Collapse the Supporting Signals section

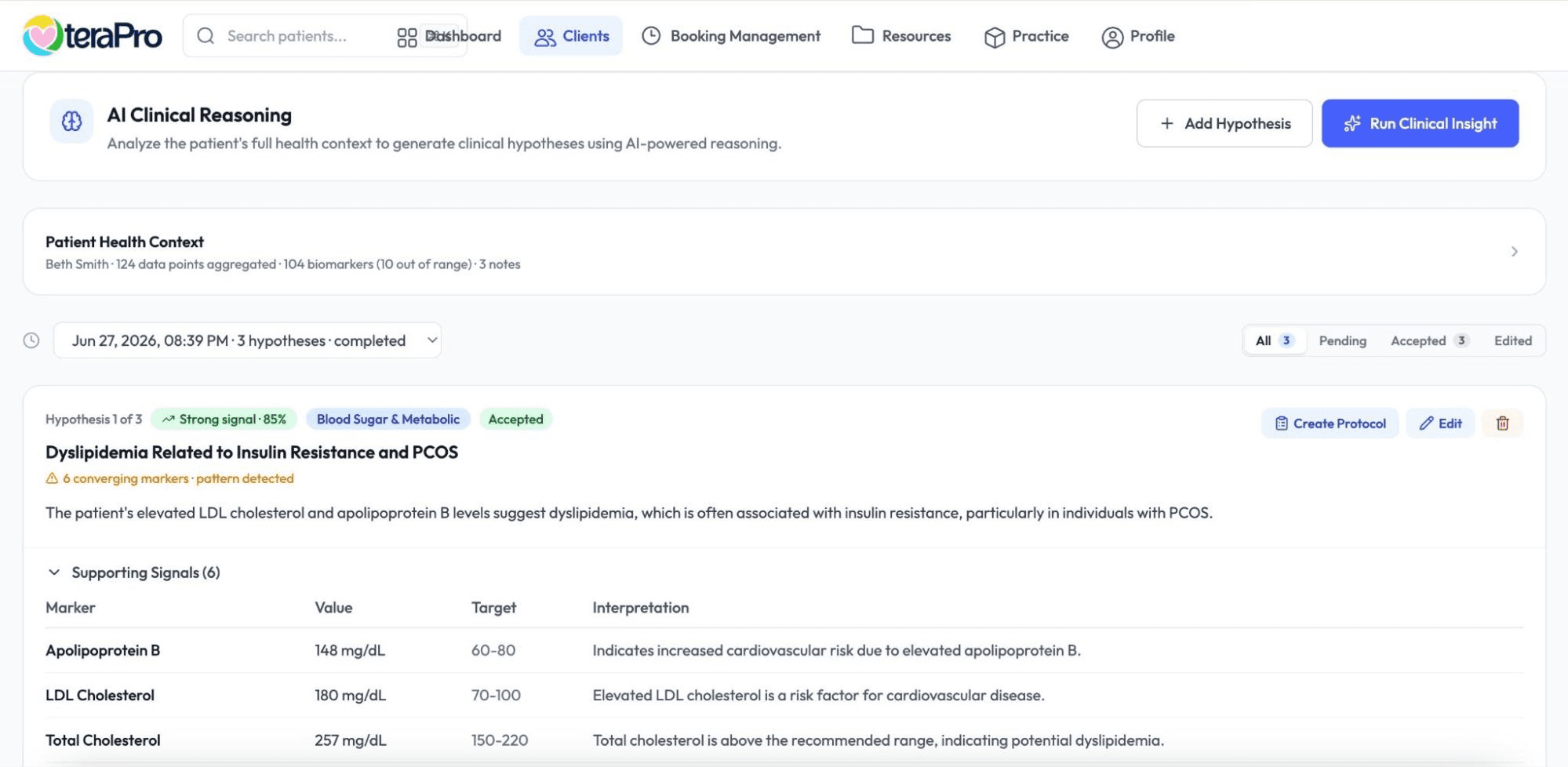click(x=133, y=573)
